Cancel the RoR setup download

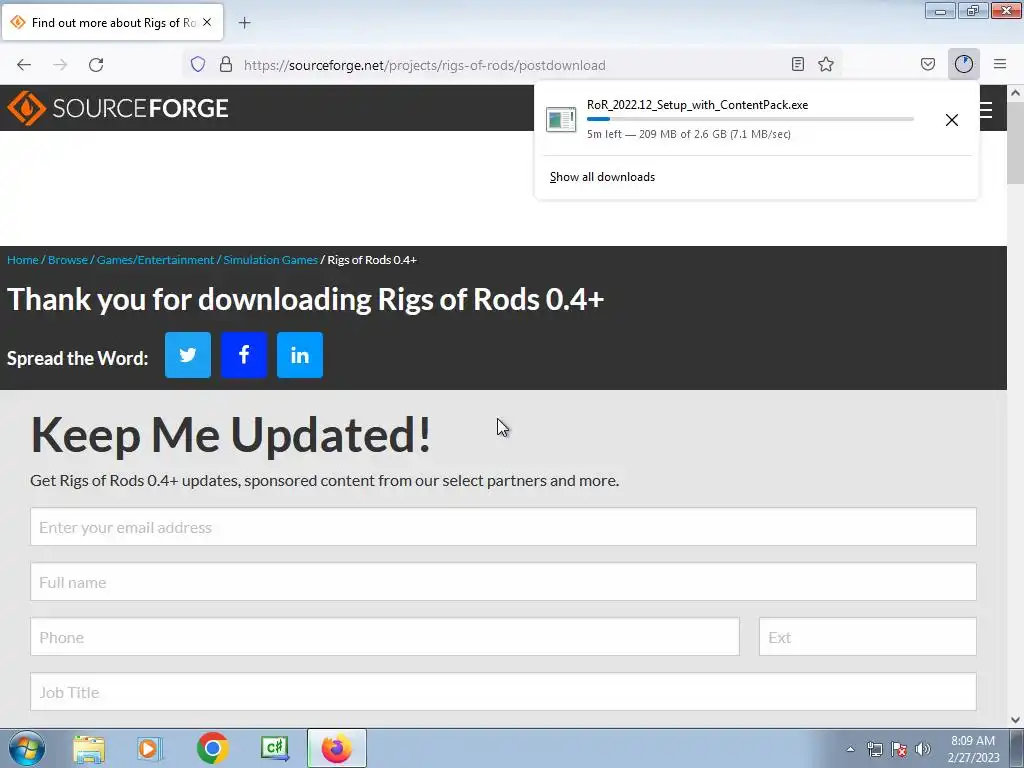point(952,120)
